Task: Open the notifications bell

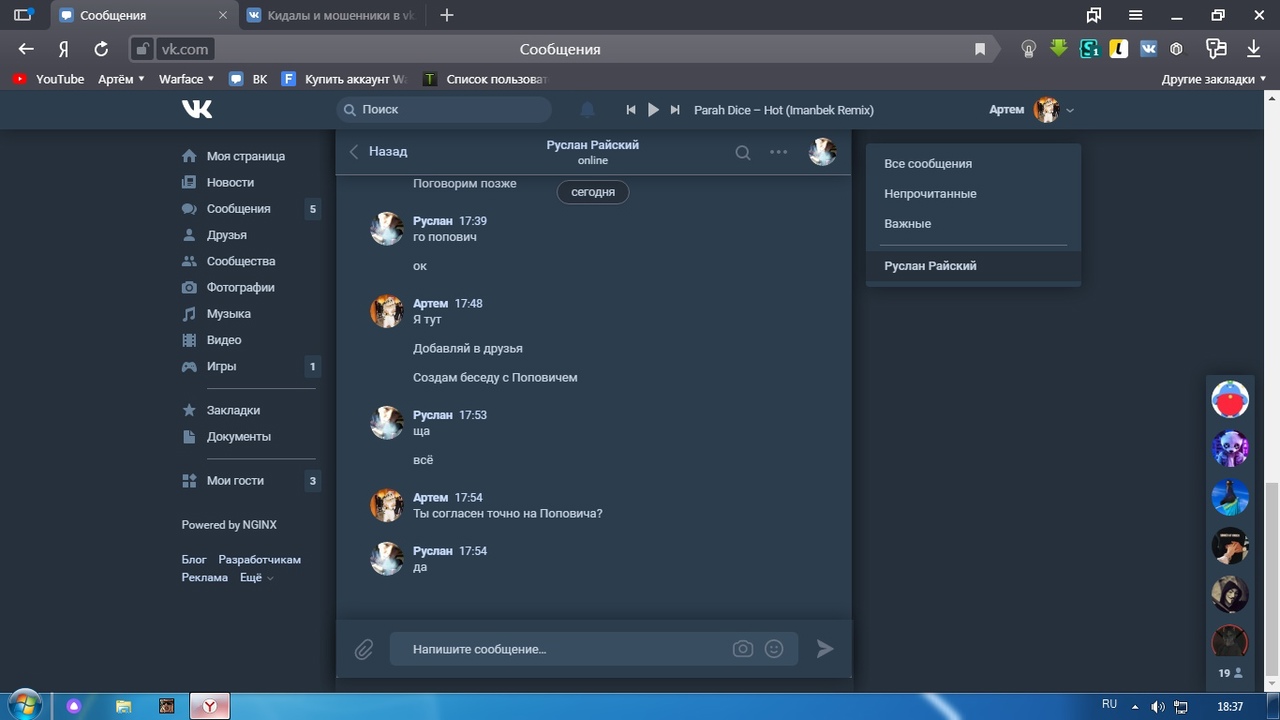Action: tap(588, 110)
